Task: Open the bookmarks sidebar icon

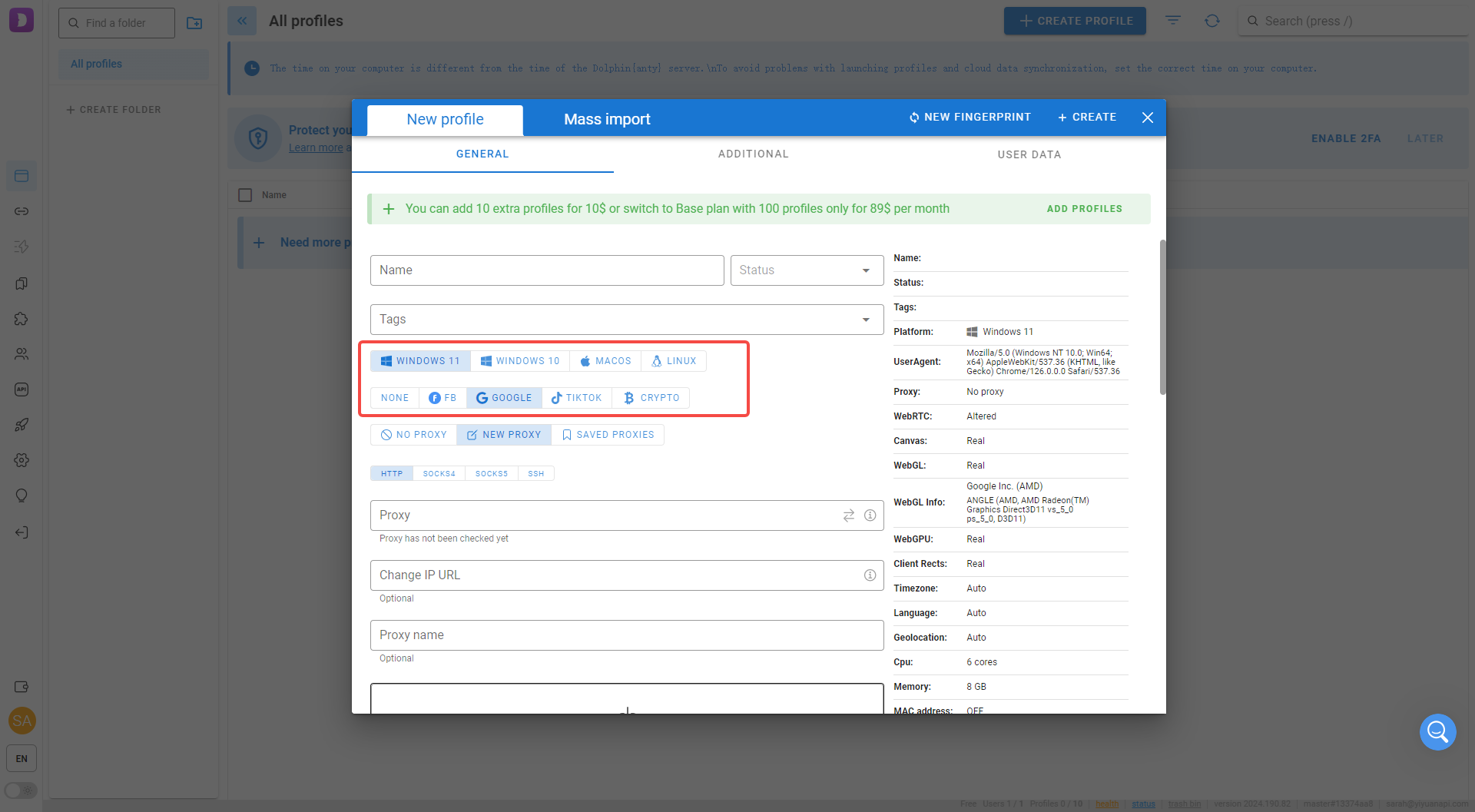Action: tap(22, 283)
